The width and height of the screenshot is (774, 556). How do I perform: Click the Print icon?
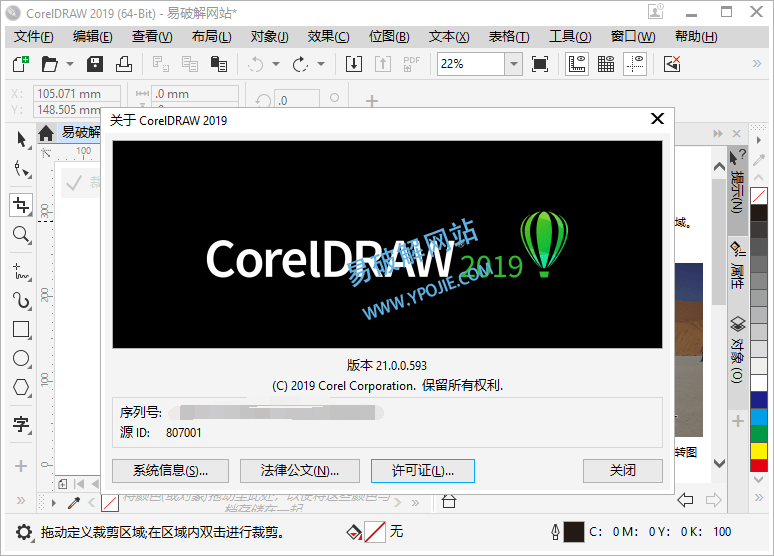(123, 64)
